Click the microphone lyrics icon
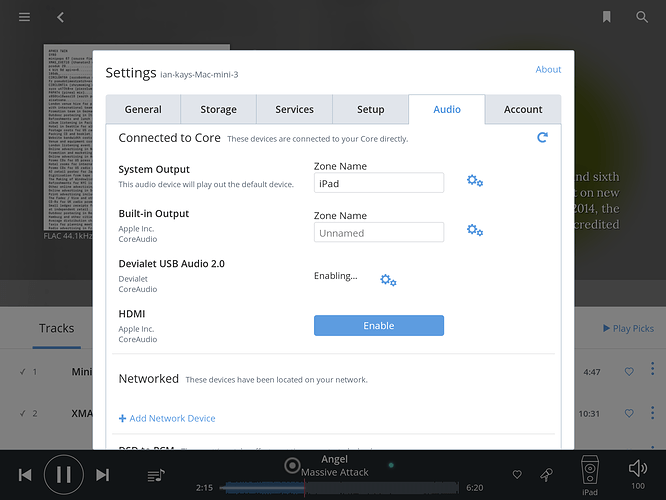 pos(546,475)
